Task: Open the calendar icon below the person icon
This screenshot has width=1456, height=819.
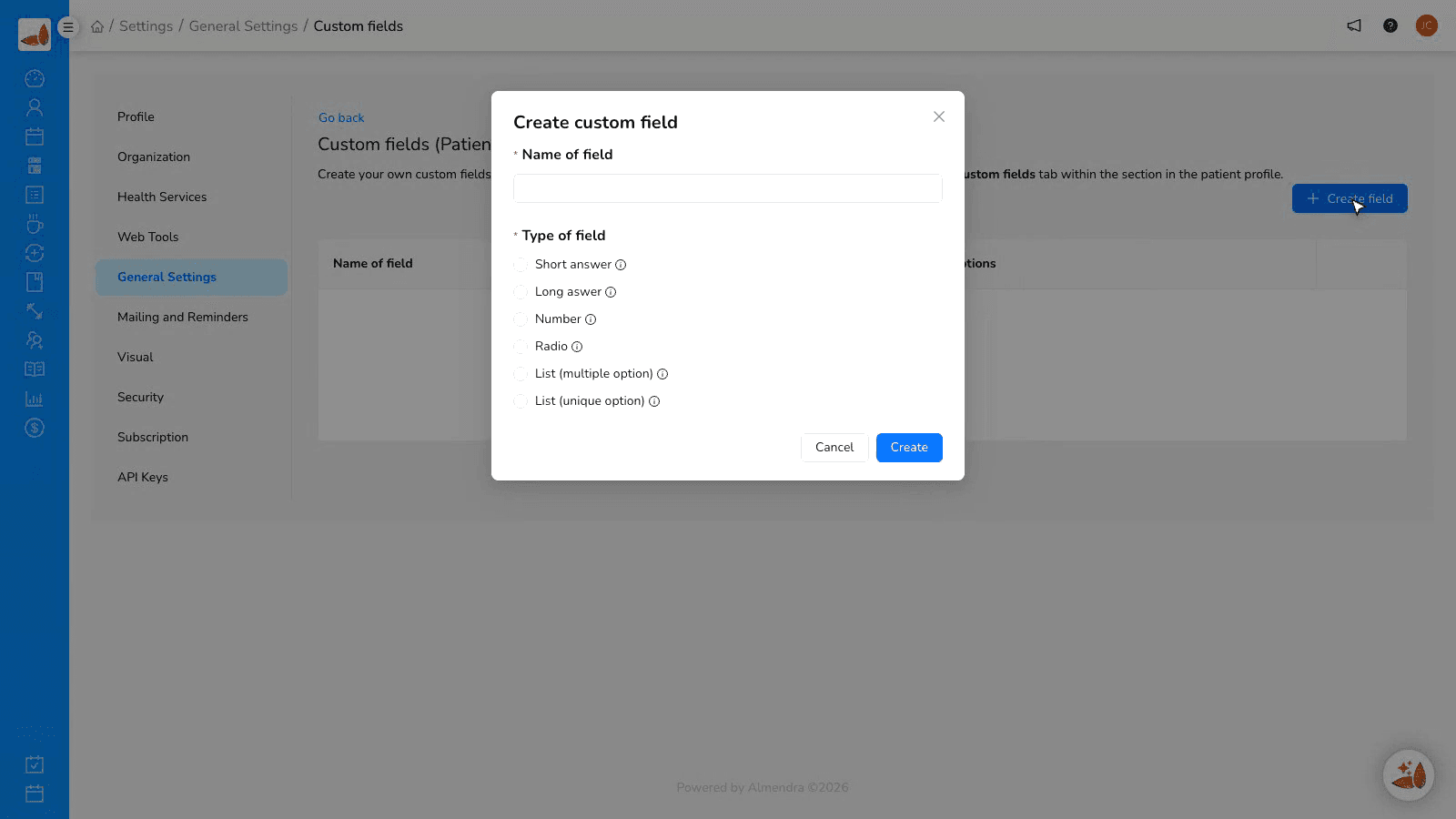Action: (35, 136)
